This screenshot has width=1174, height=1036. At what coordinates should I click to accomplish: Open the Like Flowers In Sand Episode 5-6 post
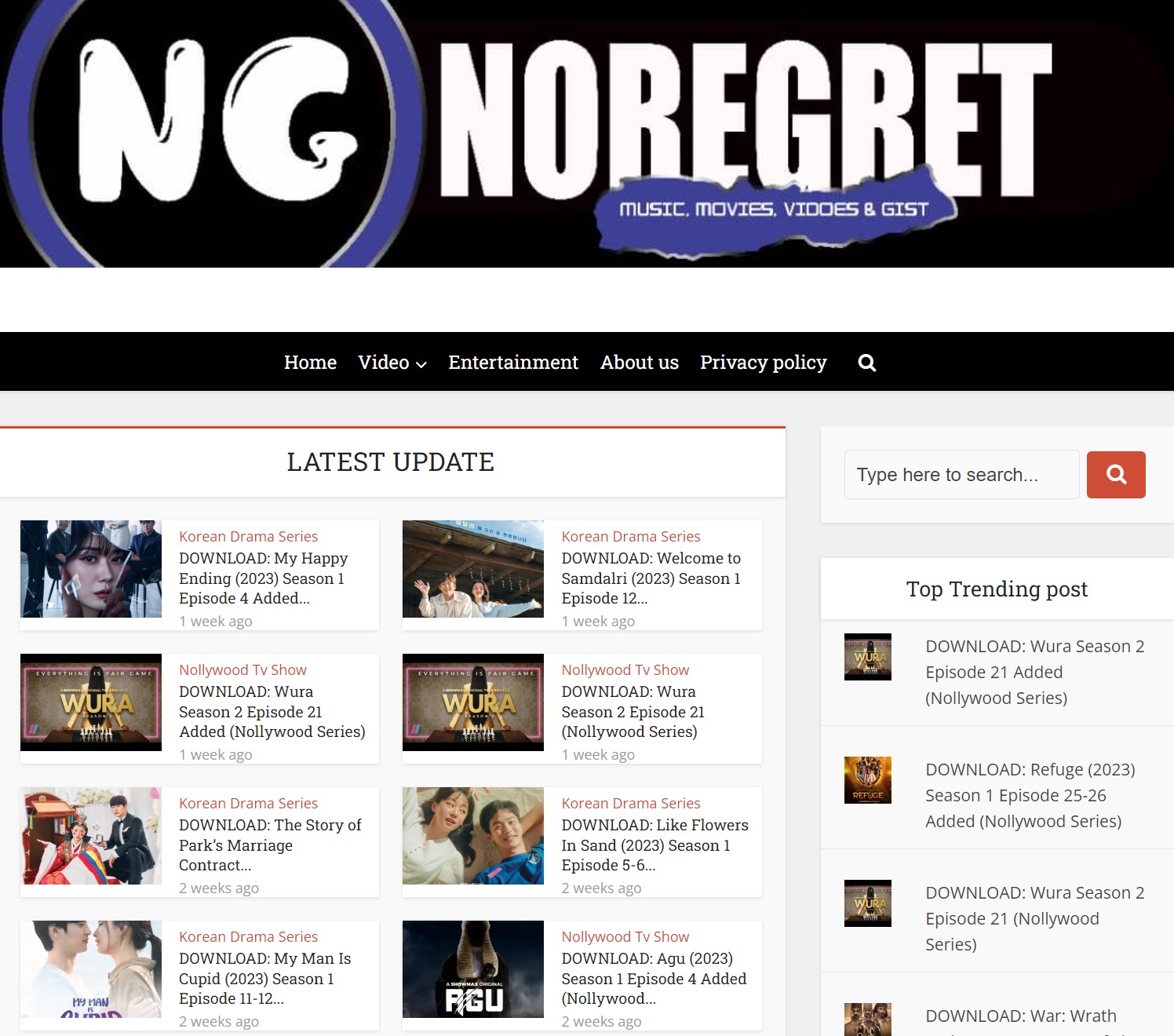point(654,845)
